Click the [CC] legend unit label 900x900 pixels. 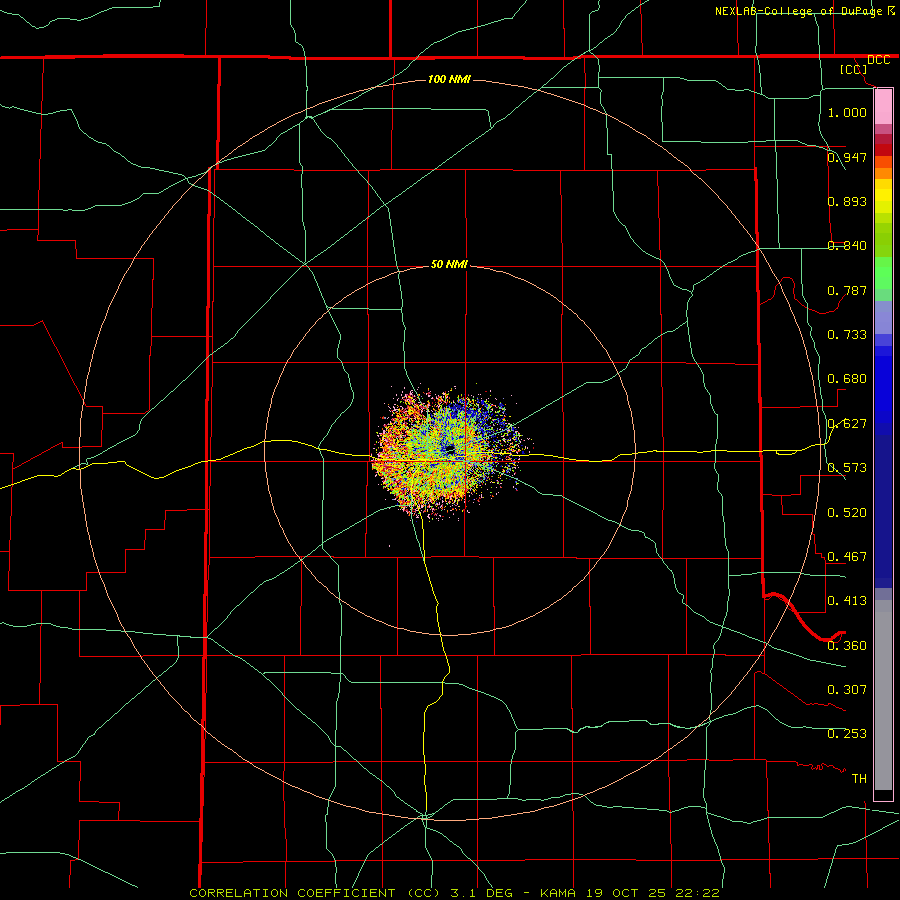tap(854, 69)
